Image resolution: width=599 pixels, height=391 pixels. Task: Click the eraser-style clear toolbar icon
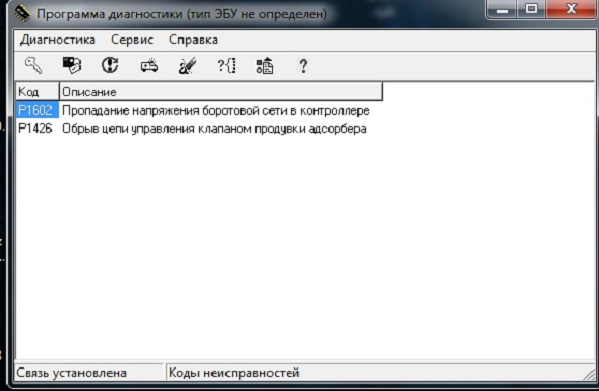pos(187,66)
